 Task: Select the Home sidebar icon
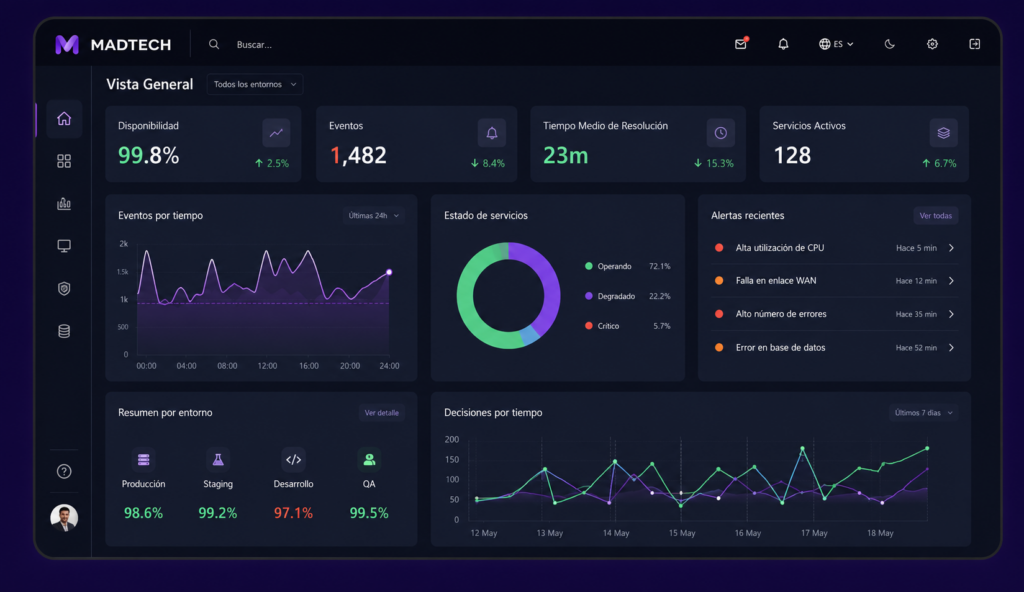(64, 118)
